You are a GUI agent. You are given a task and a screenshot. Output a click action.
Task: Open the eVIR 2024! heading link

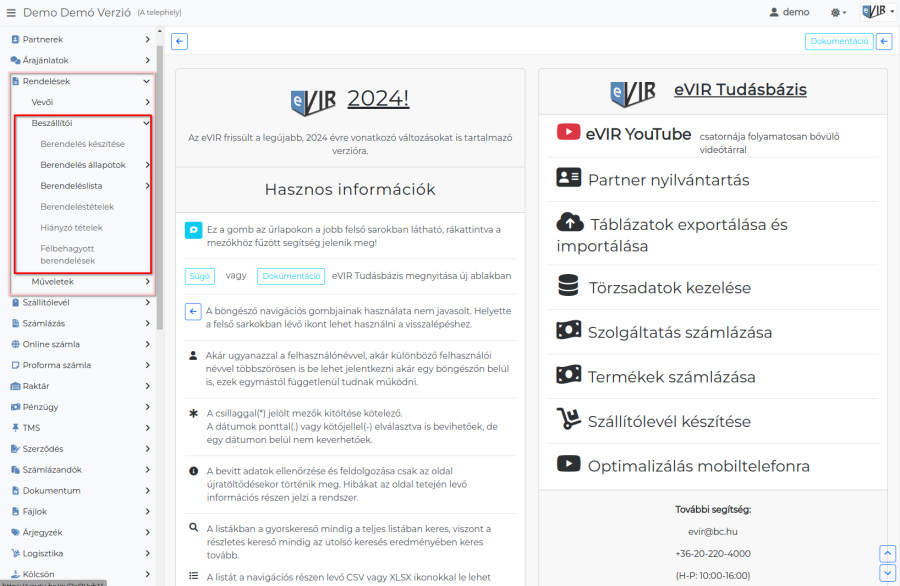[378, 99]
